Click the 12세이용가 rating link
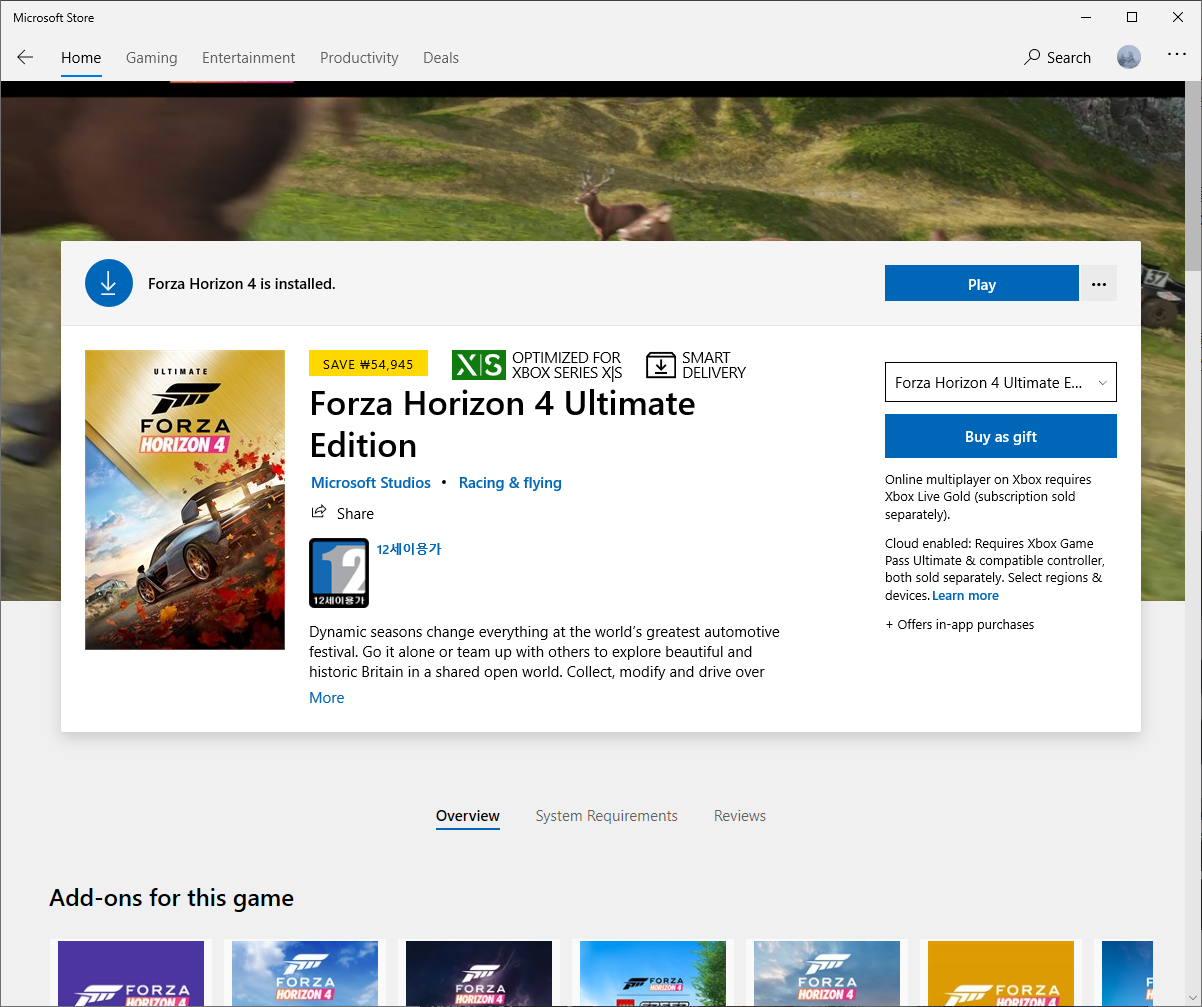Screen dimensions: 1202x1007 [409, 549]
